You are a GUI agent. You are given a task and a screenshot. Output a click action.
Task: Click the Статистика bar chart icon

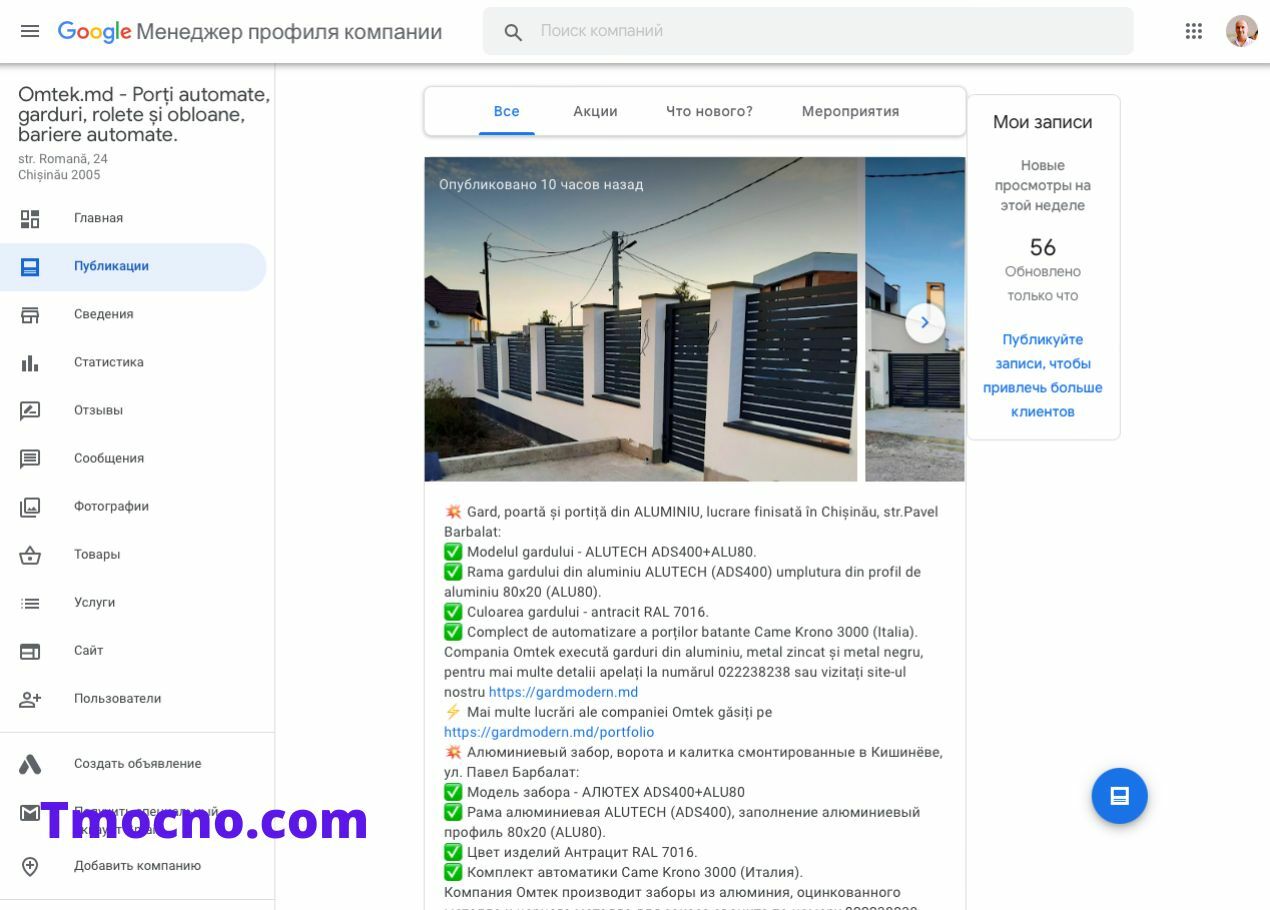(30, 362)
